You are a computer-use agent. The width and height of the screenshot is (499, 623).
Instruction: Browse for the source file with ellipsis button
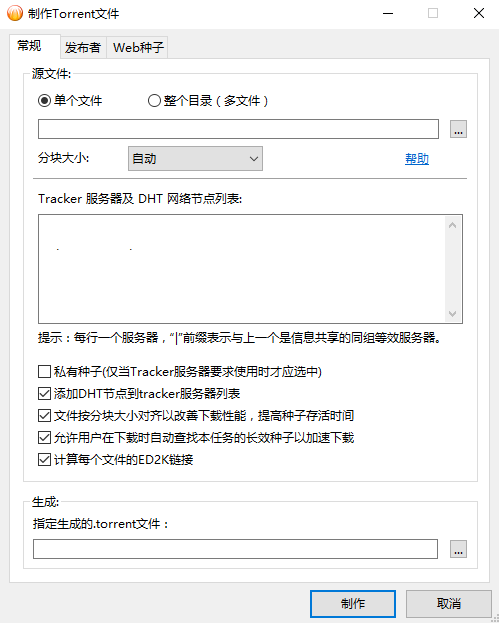point(458,129)
